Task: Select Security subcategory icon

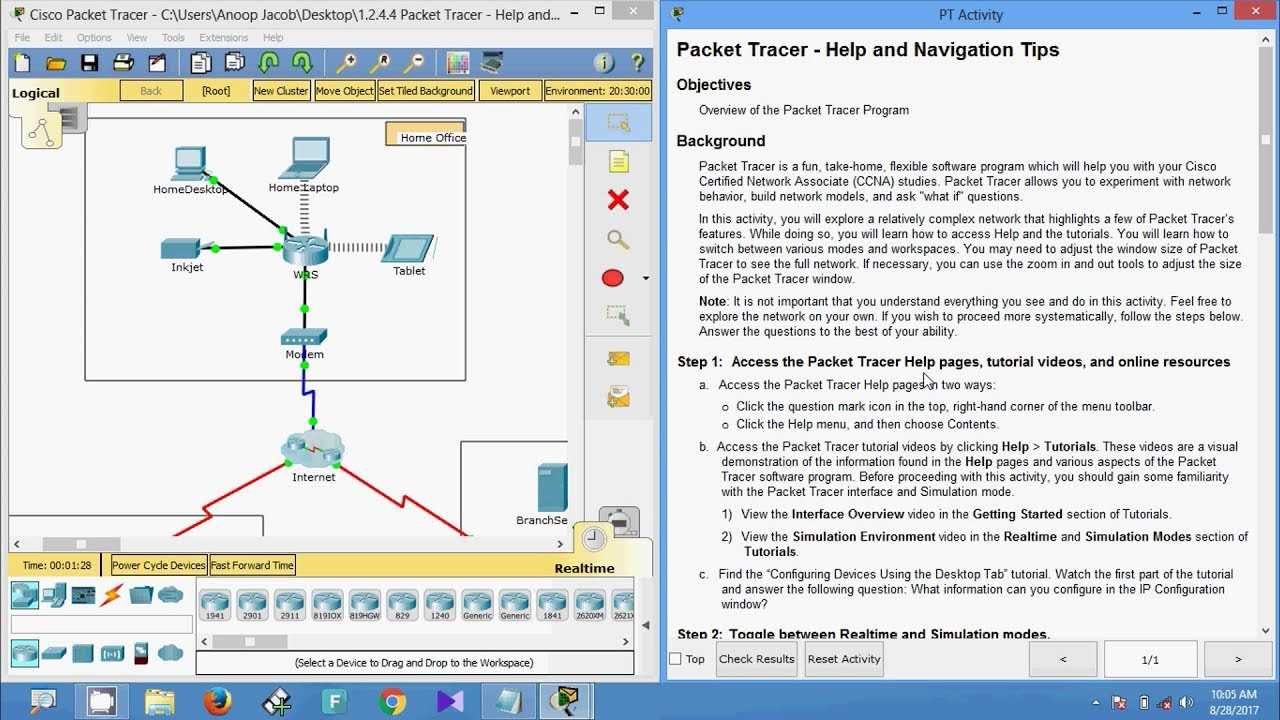Action: pyautogui.click(x=141, y=653)
